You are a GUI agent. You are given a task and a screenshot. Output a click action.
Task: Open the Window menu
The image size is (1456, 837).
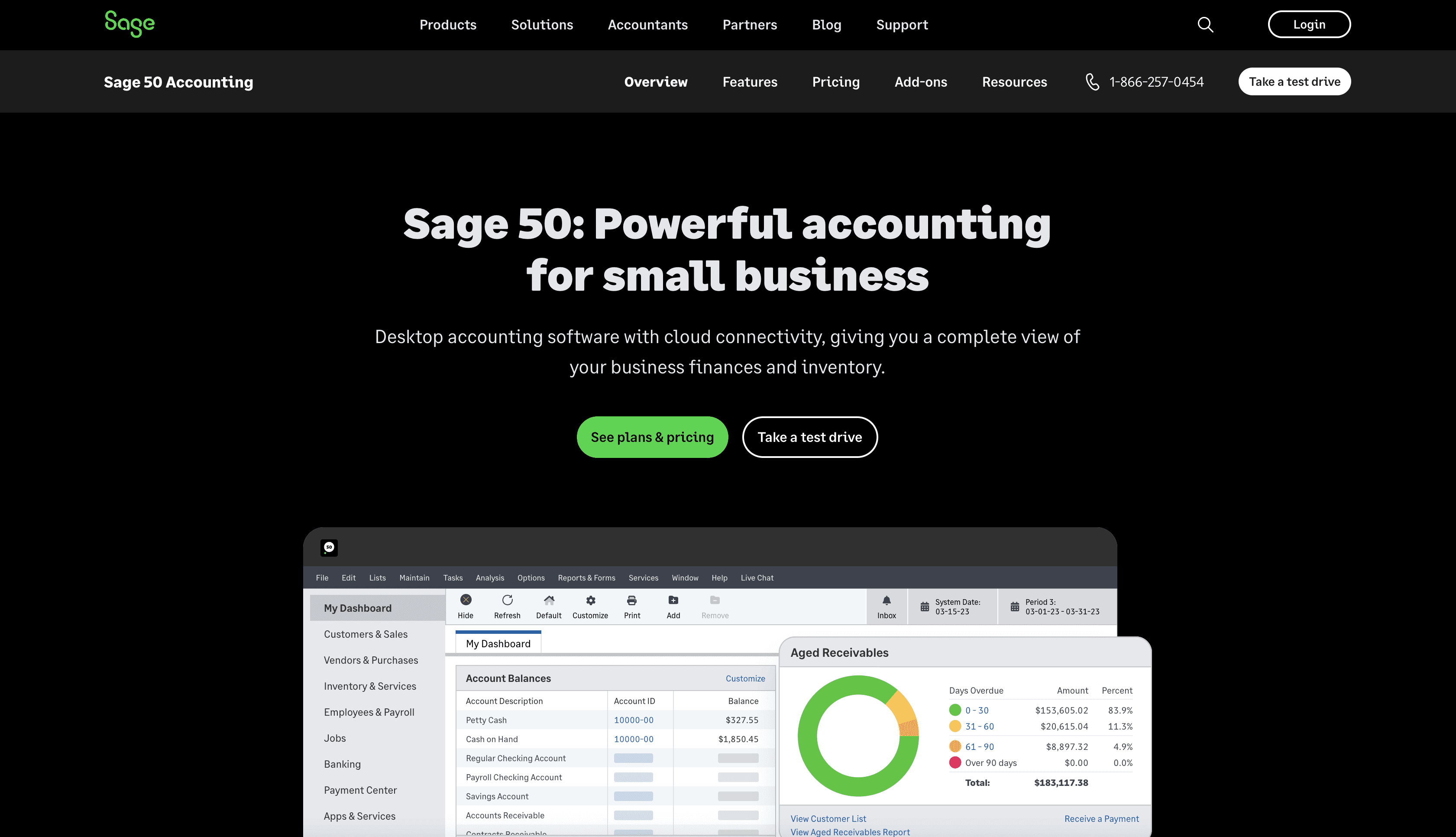(x=685, y=578)
